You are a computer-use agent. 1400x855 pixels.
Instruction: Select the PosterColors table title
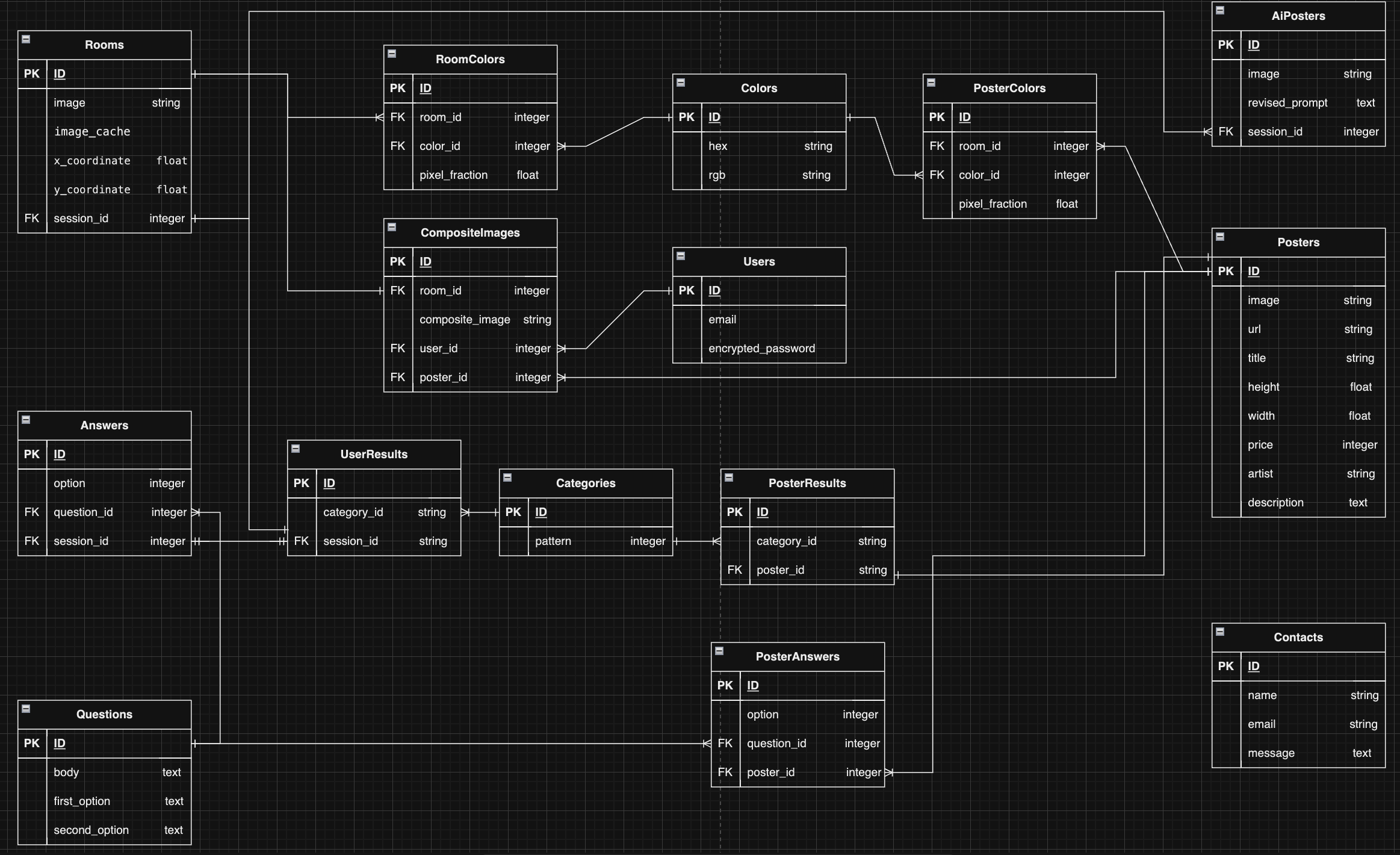pyautogui.click(x=1009, y=89)
